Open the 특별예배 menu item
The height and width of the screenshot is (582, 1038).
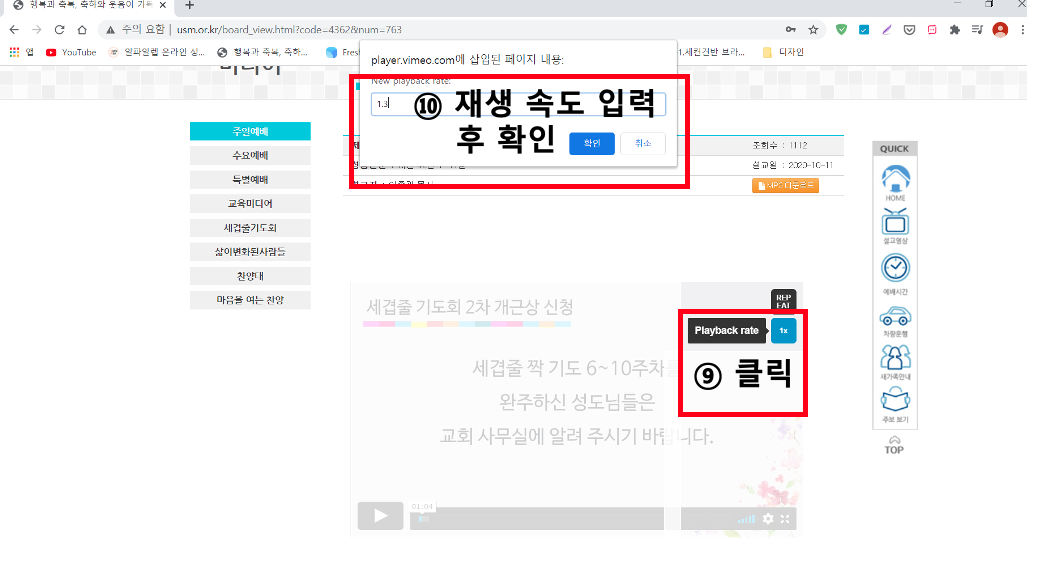pyautogui.click(x=250, y=179)
